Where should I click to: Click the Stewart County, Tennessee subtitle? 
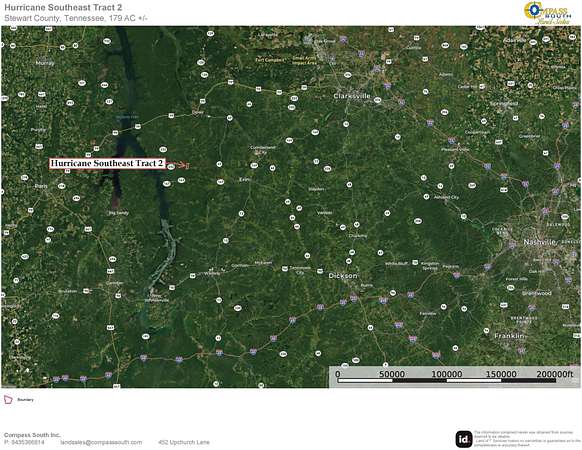[x=76, y=18]
